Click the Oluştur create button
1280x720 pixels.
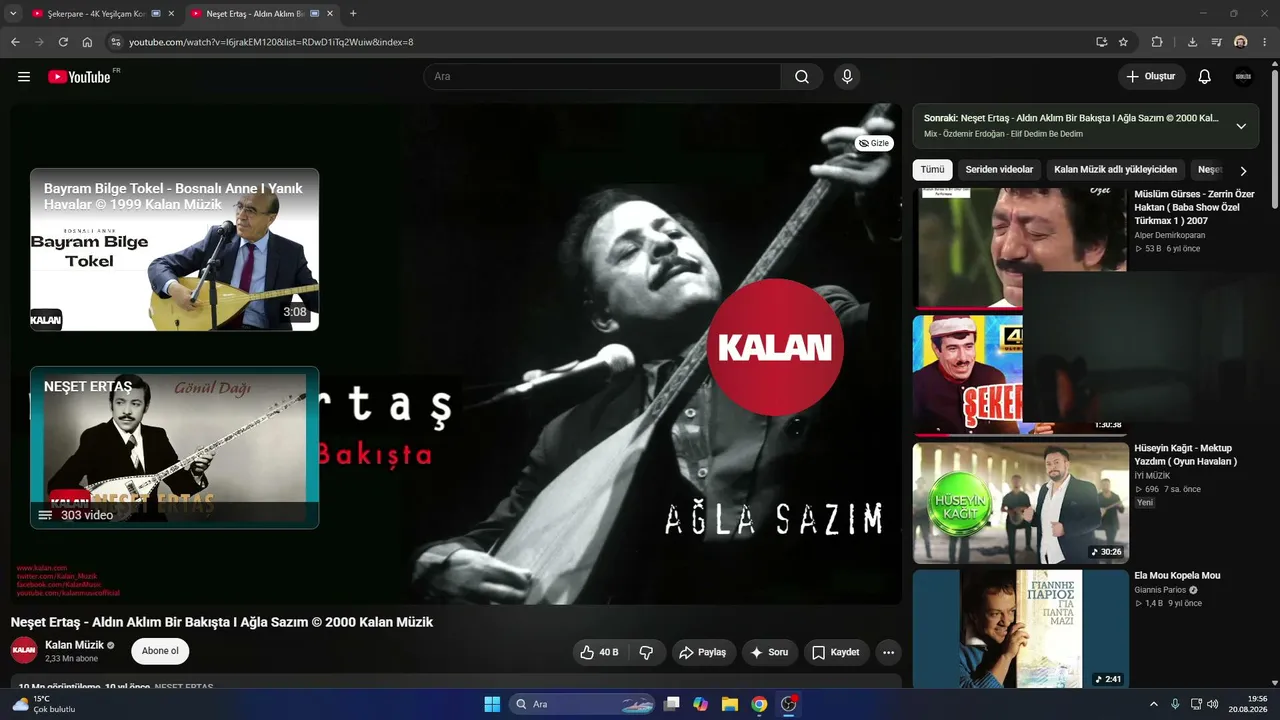point(1151,77)
